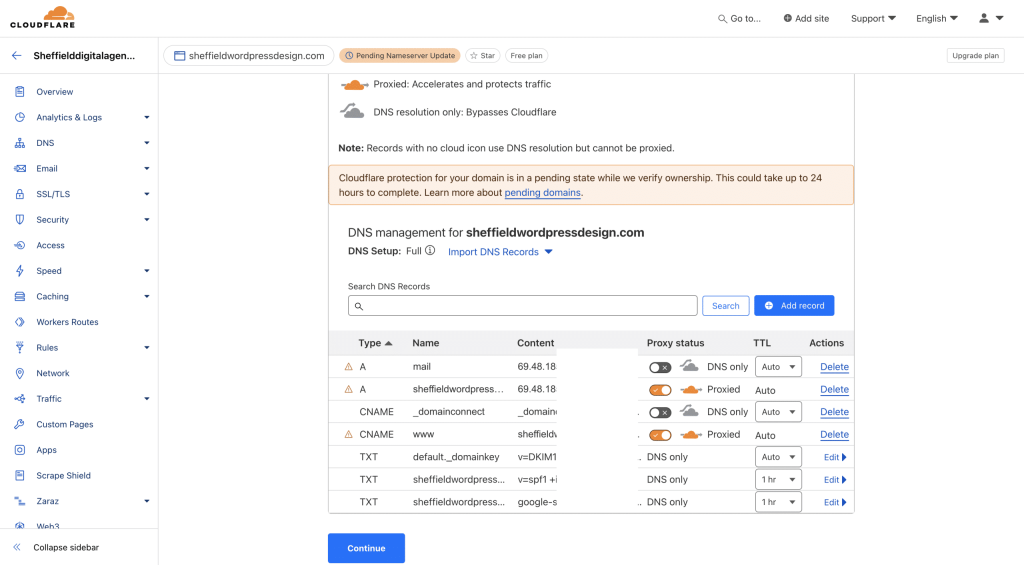
Task: Toggle proxy for sheffieldwordpress A record
Action: [660, 390]
